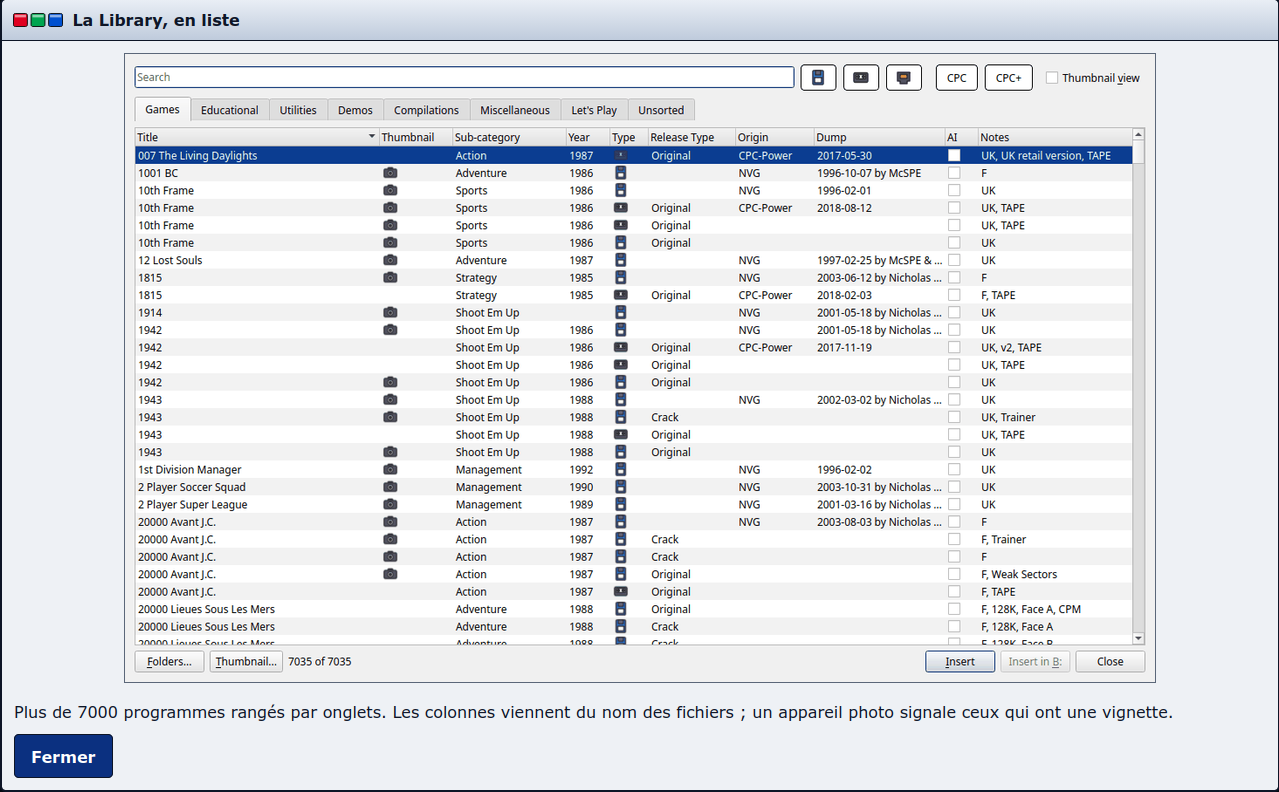This screenshot has height=792, width=1279.
Task: Select the Demos tab
Action: click(x=355, y=110)
